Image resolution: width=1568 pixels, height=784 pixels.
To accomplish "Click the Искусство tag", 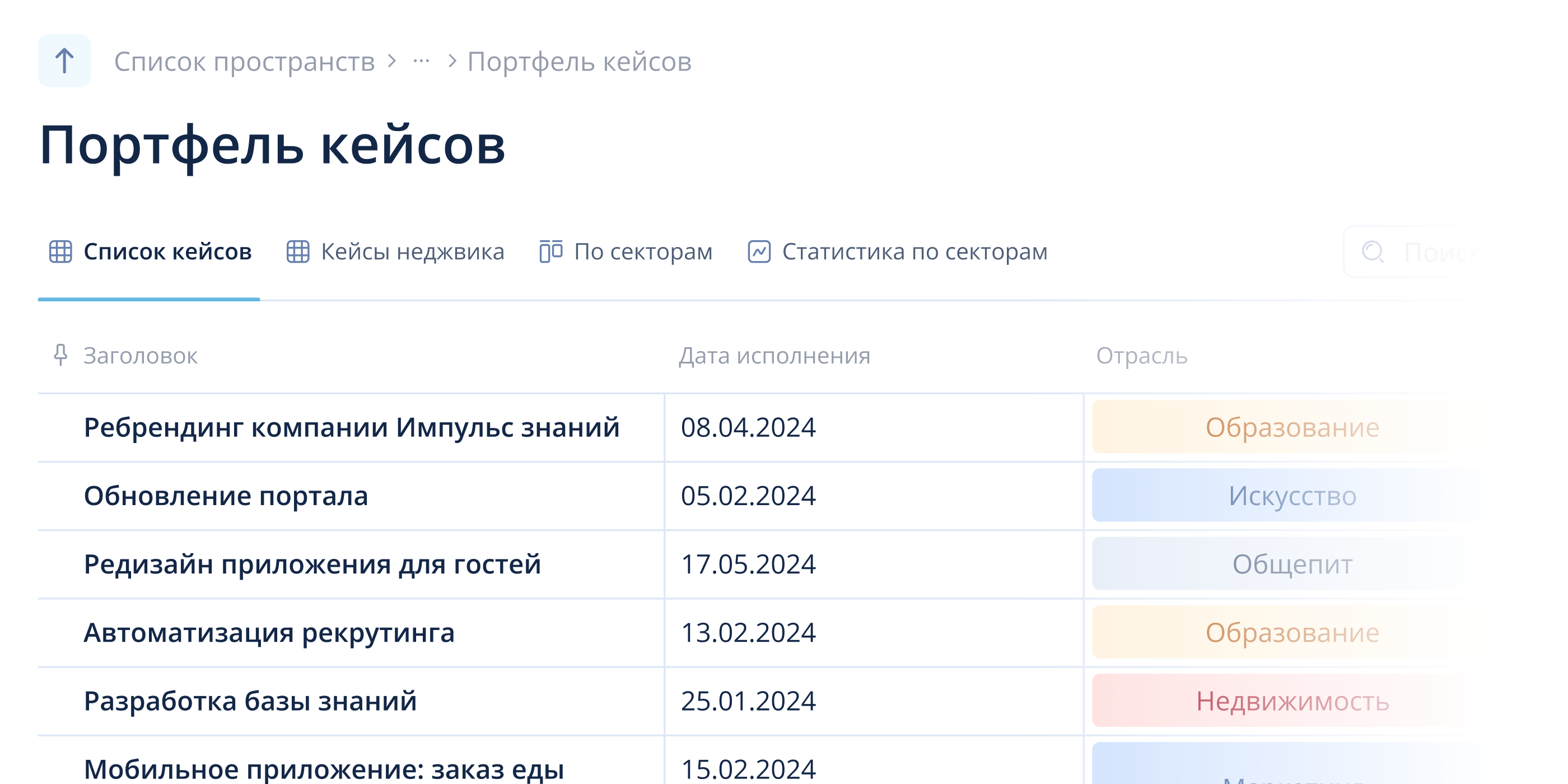I will [1292, 496].
